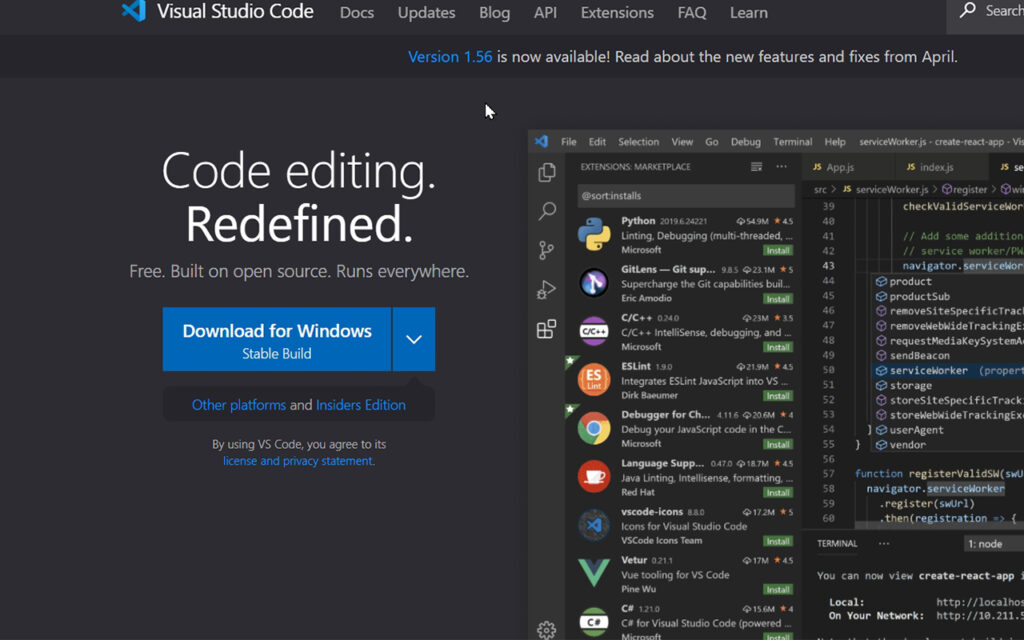This screenshot has width=1024, height=640.
Task: Go to the Extensions navigation link
Action: coord(617,13)
